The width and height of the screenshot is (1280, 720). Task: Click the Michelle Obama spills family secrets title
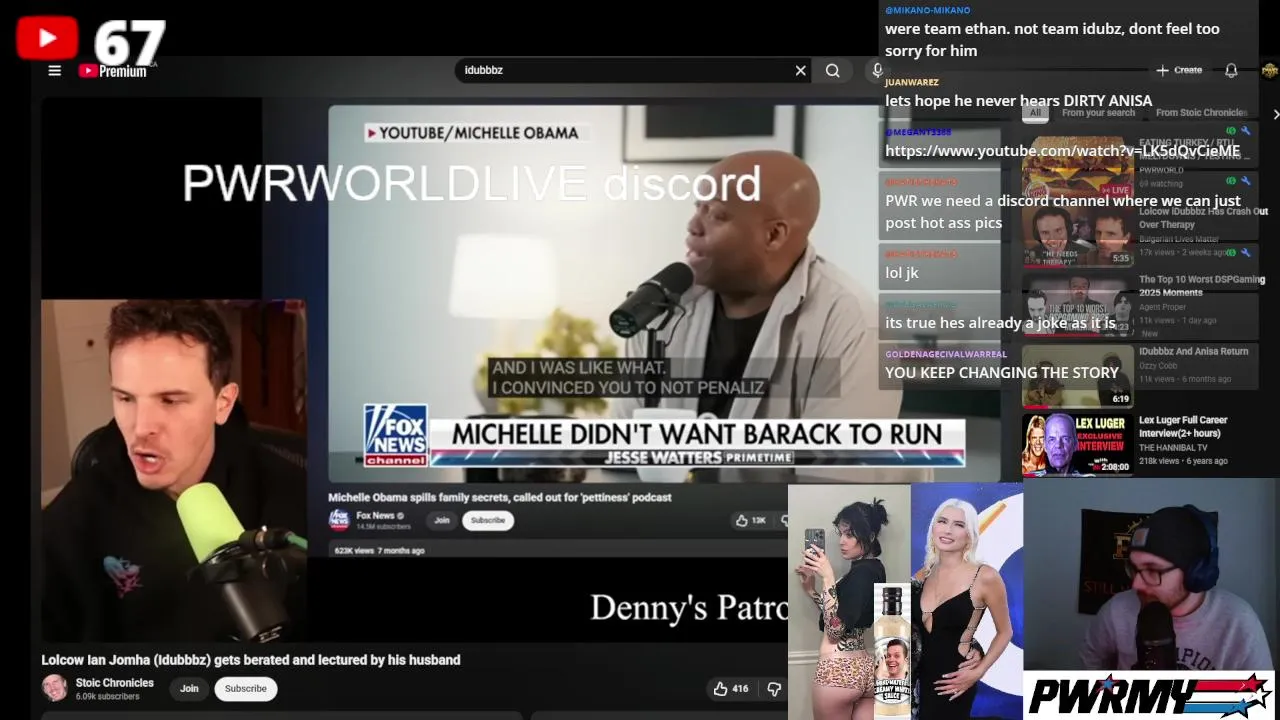pos(499,497)
